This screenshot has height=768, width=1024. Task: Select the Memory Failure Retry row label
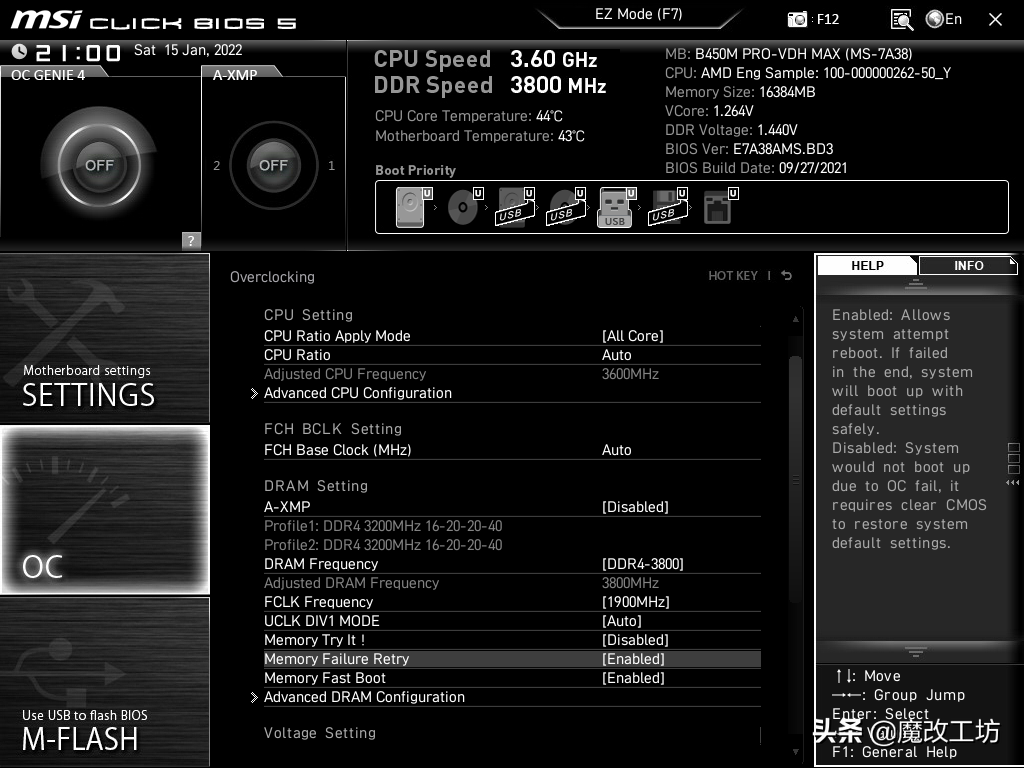pos(336,659)
